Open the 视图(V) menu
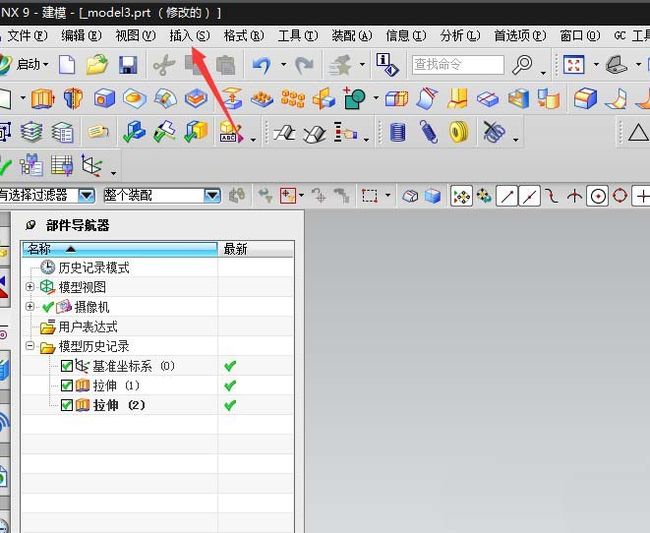Image resolution: width=650 pixels, height=533 pixels. 136,36
